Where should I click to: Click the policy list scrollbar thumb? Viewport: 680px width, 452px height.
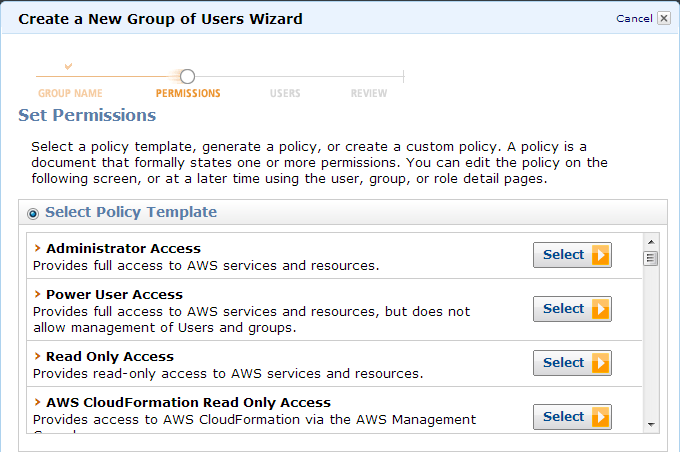coord(651,258)
